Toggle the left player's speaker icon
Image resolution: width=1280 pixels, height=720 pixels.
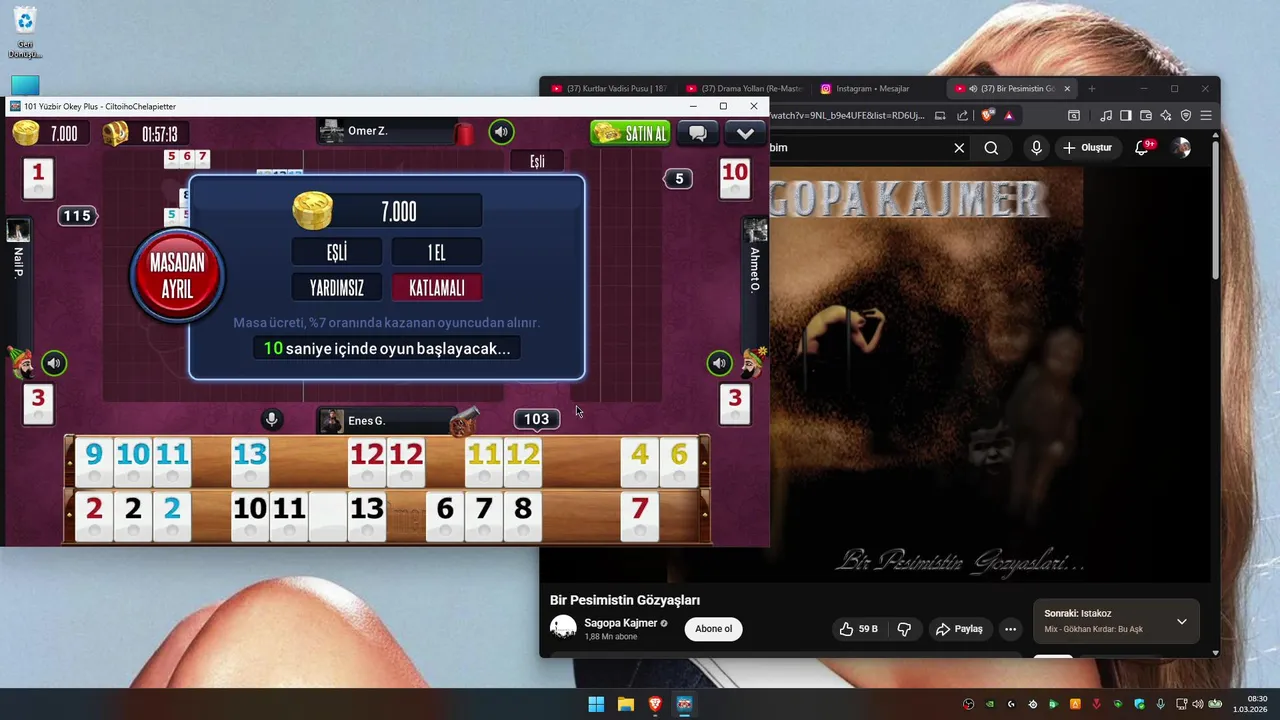pos(54,363)
